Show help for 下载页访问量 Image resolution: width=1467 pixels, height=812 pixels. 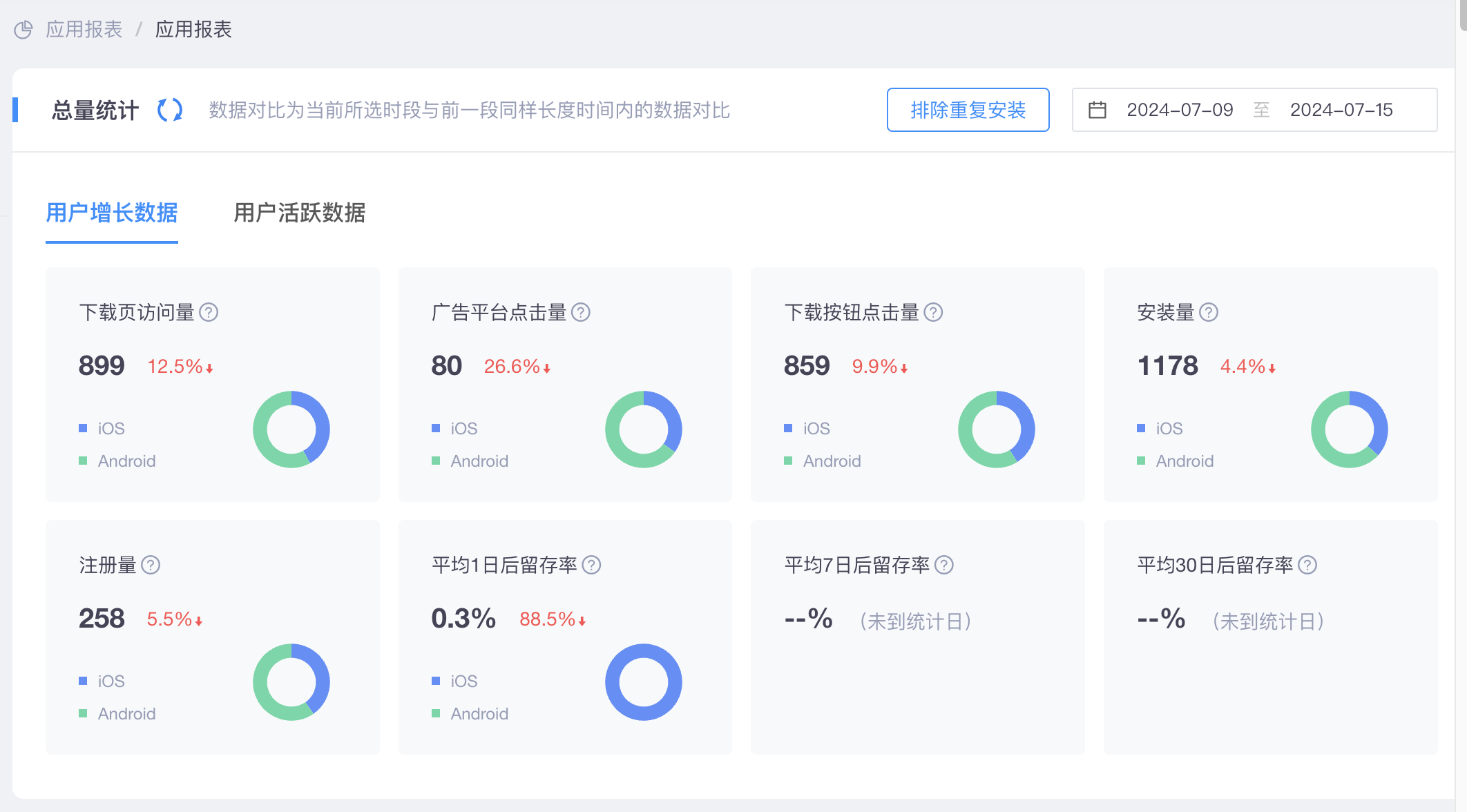tap(209, 313)
